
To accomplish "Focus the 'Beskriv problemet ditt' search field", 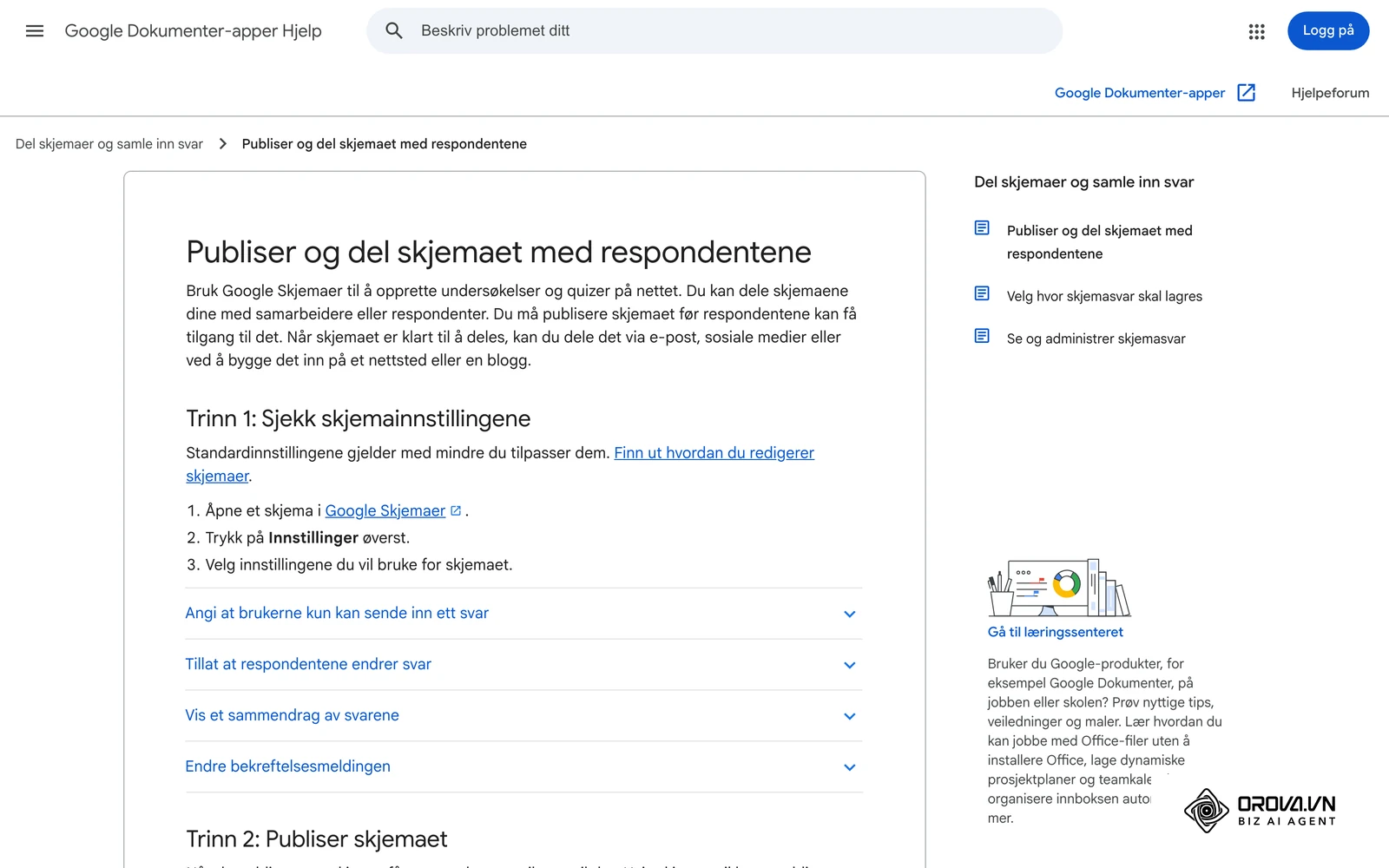I will coord(714,31).
